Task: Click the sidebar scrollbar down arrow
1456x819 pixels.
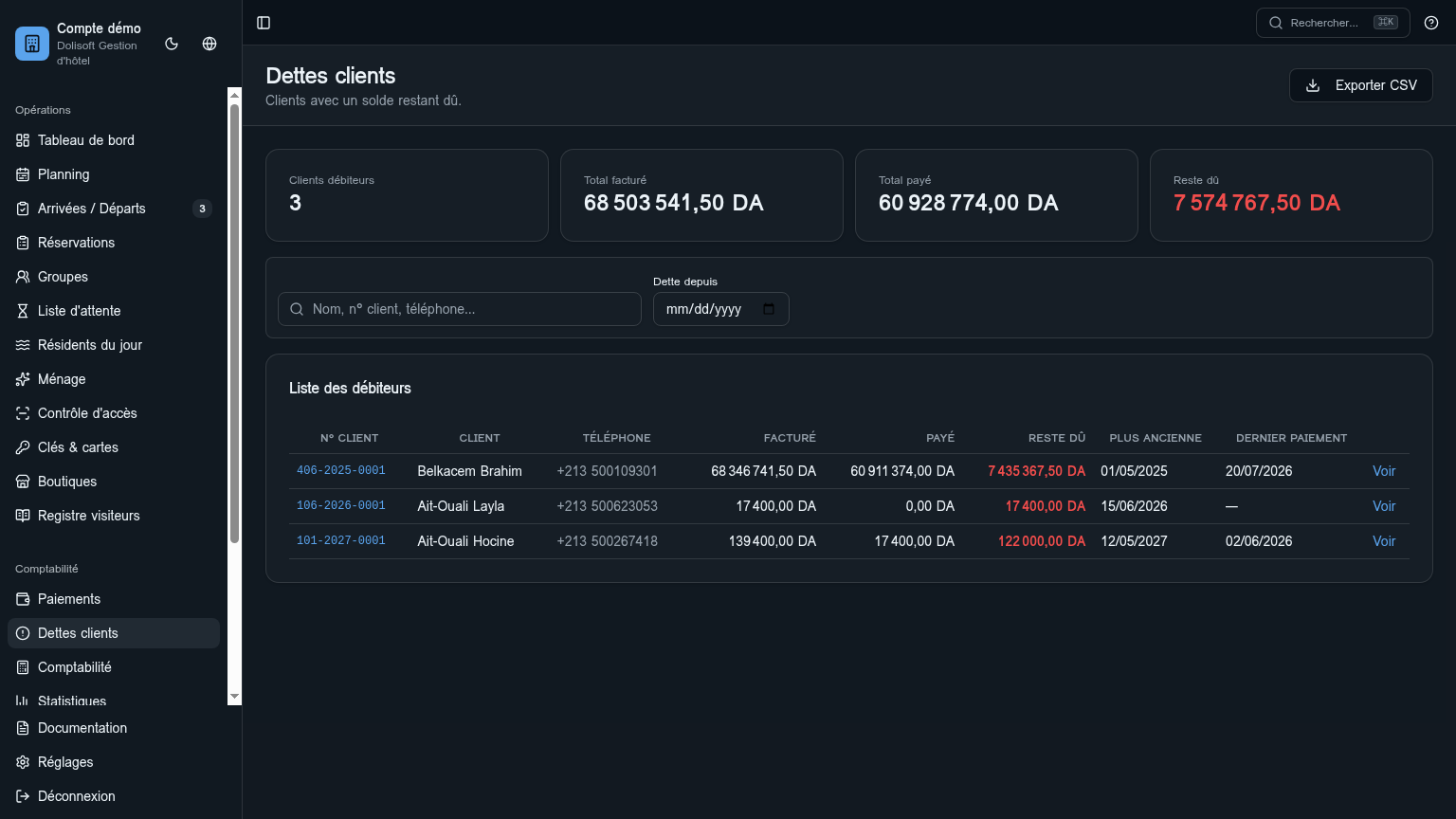Action: pos(234,698)
